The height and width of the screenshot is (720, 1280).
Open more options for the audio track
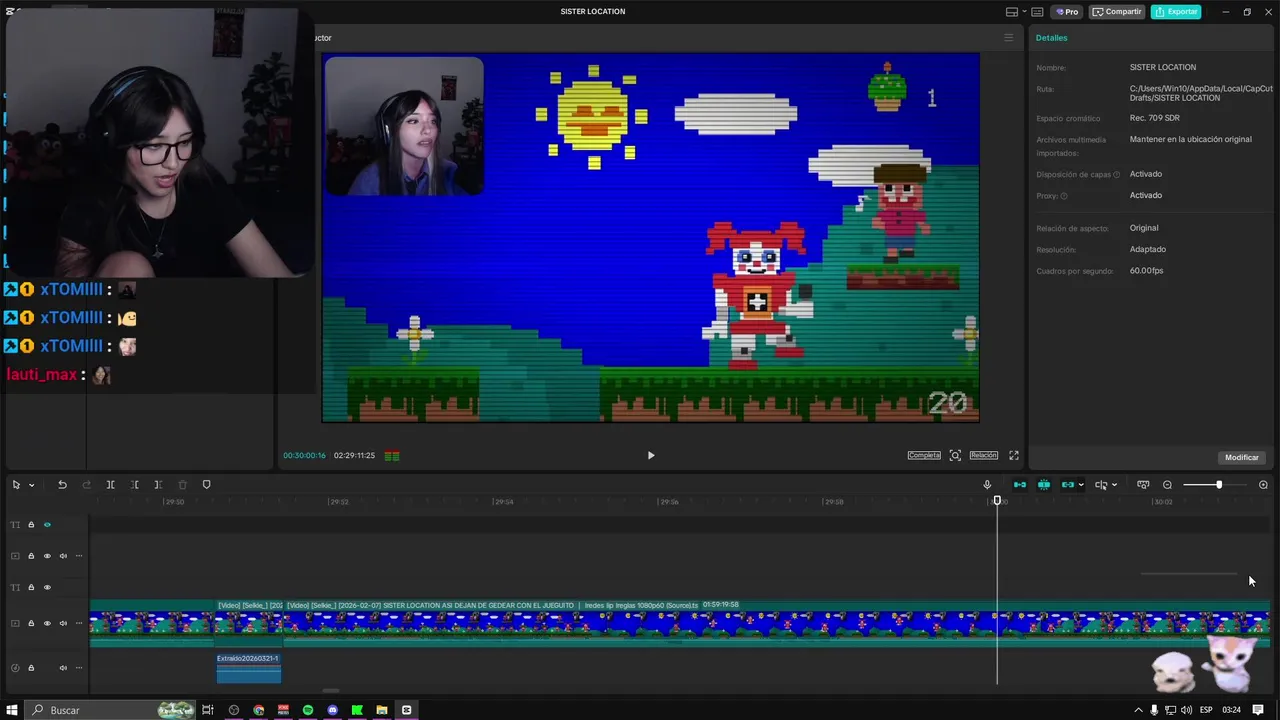[78, 668]
